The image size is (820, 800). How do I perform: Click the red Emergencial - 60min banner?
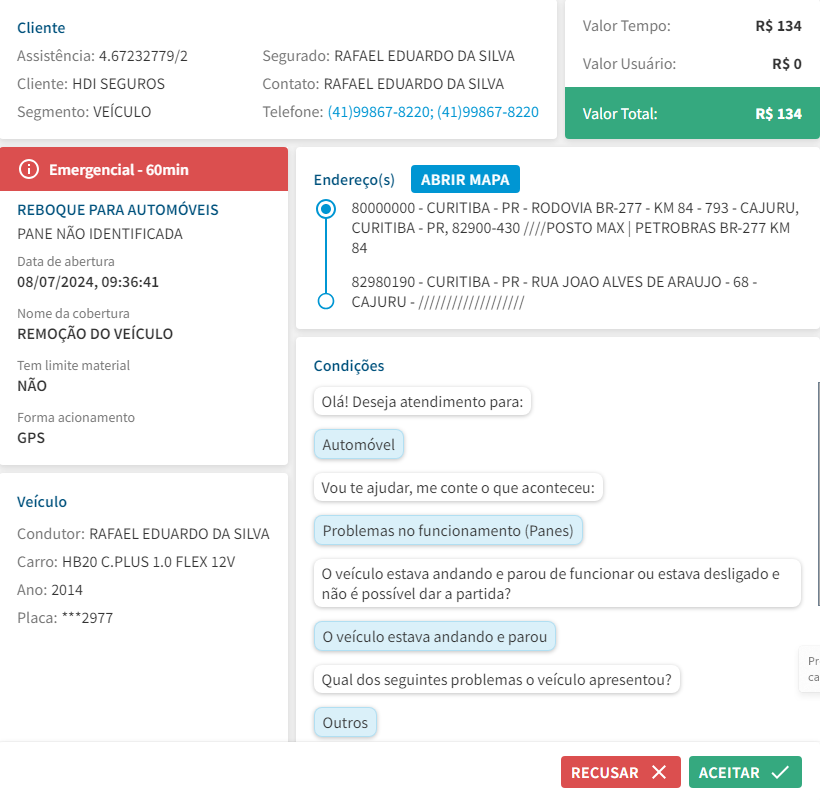click(x=144, y=169)
